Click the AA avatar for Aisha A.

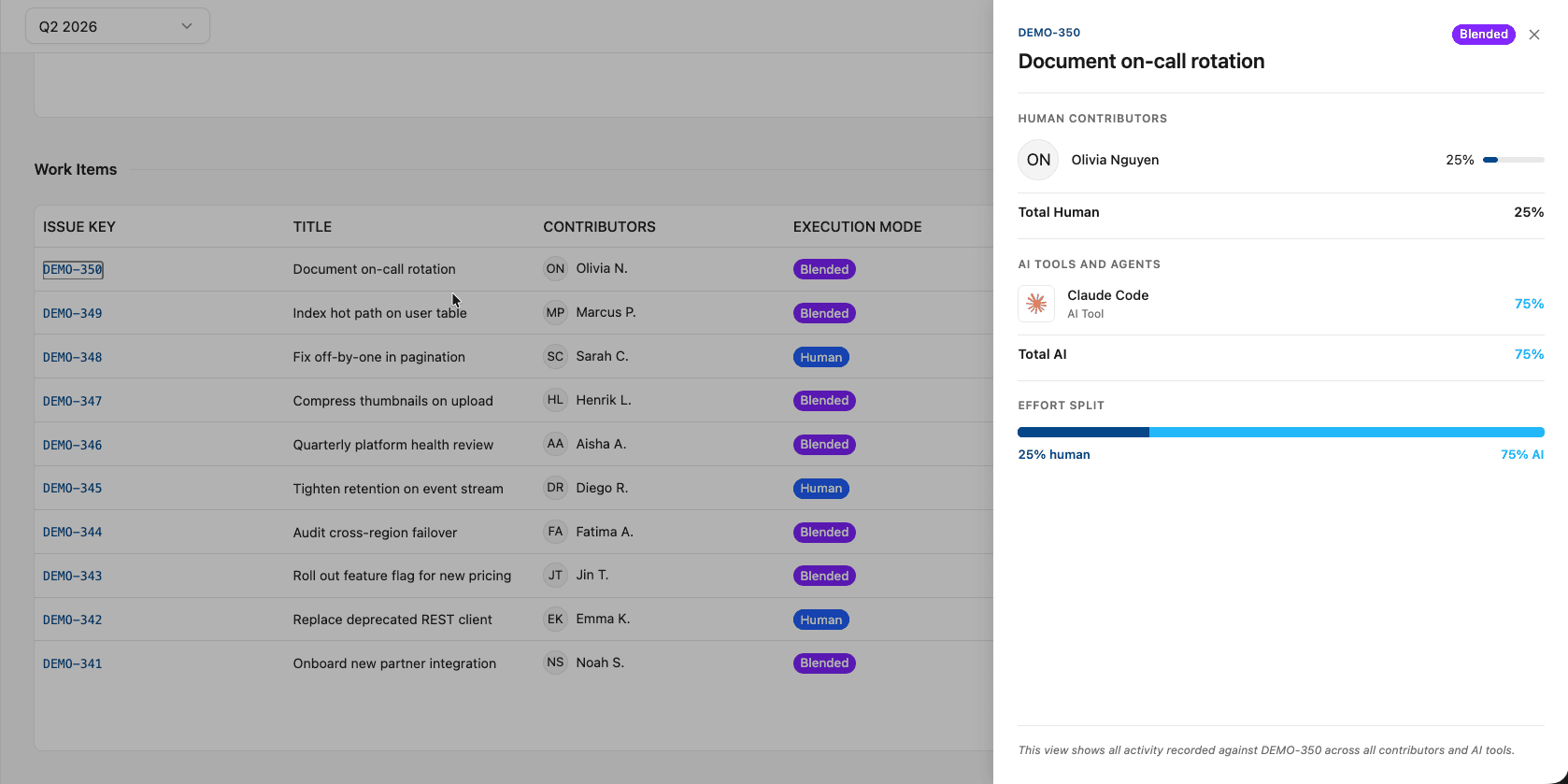555,444
